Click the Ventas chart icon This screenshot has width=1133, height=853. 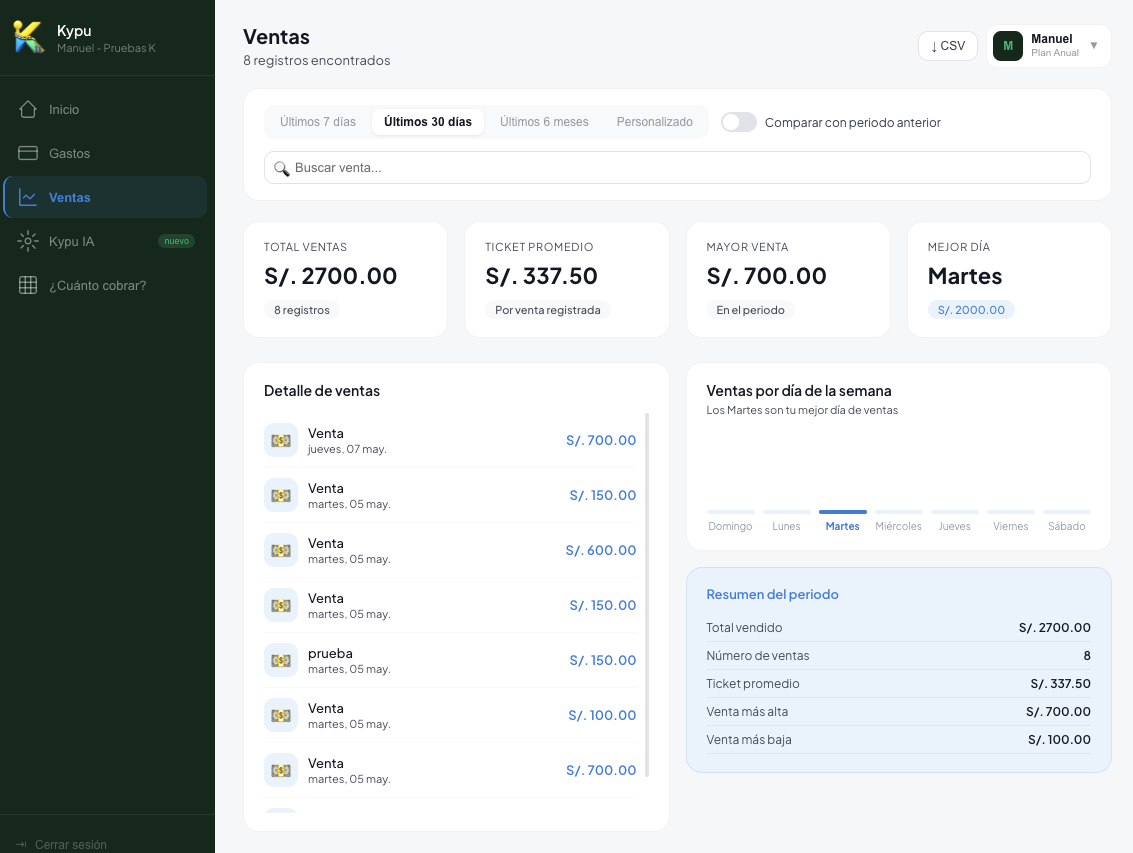coord(27,197)
